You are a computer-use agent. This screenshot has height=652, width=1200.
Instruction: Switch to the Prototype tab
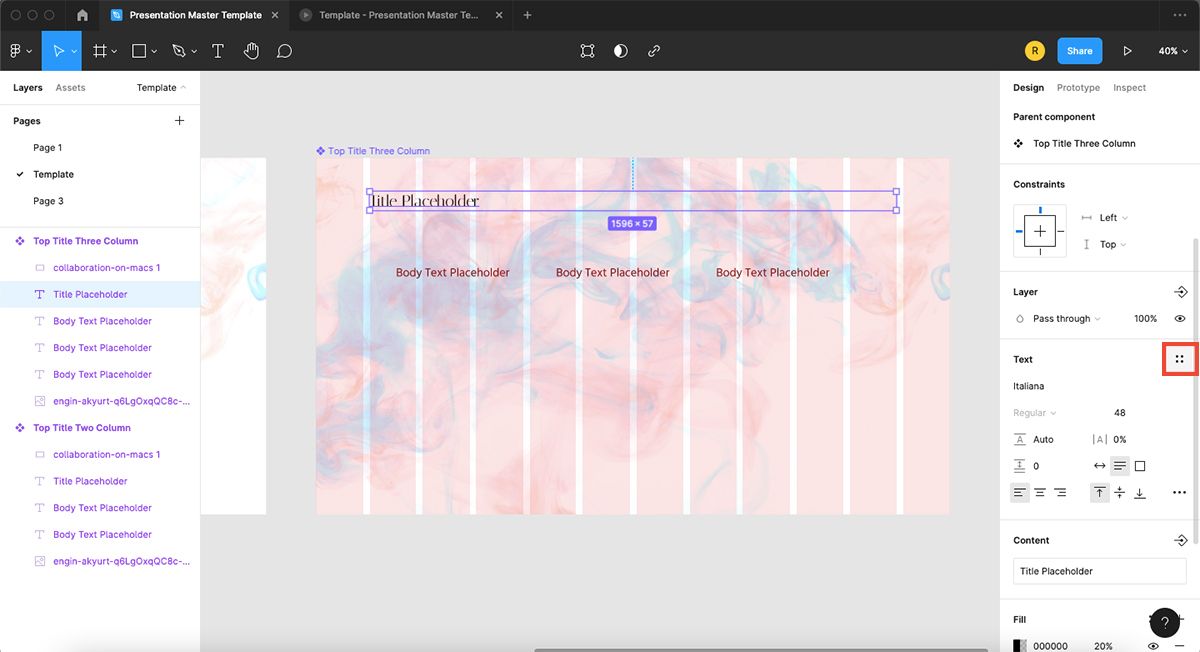(1078, 87)
